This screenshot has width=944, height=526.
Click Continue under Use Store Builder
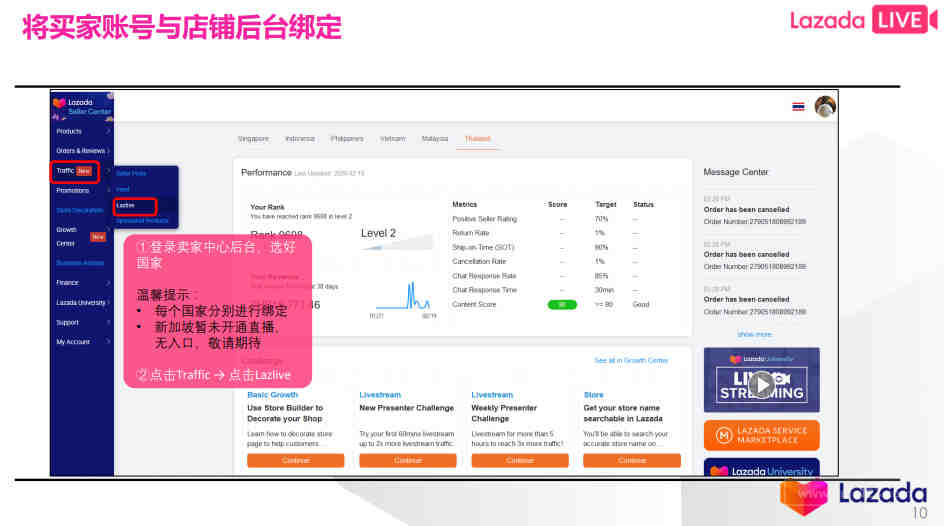pos(296,460)
